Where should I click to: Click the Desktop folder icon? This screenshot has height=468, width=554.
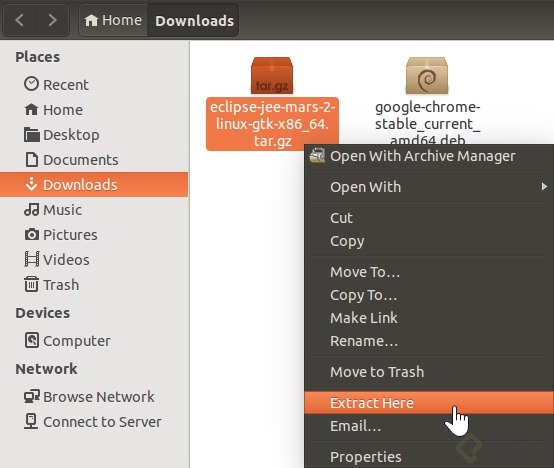tap(31, 135)
